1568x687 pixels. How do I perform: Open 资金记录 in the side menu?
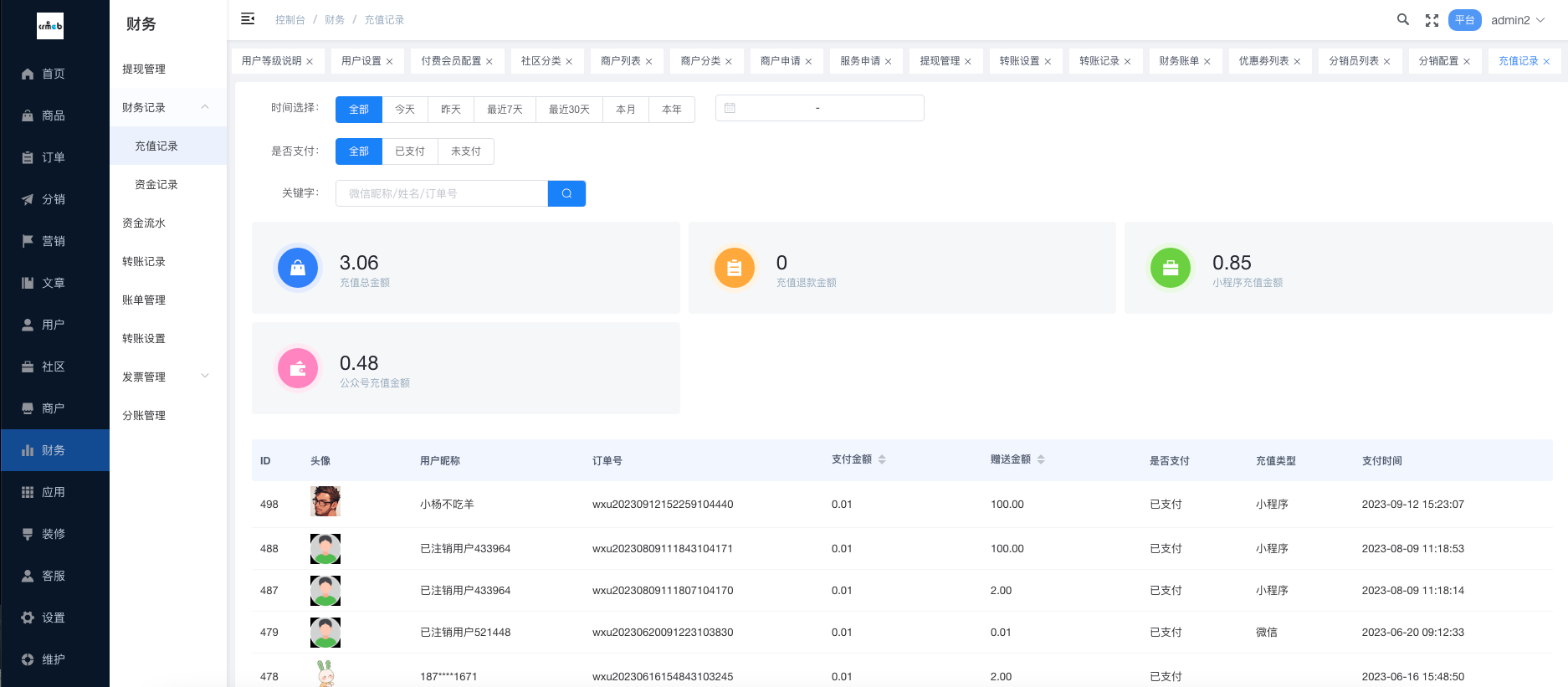point(156,184)
